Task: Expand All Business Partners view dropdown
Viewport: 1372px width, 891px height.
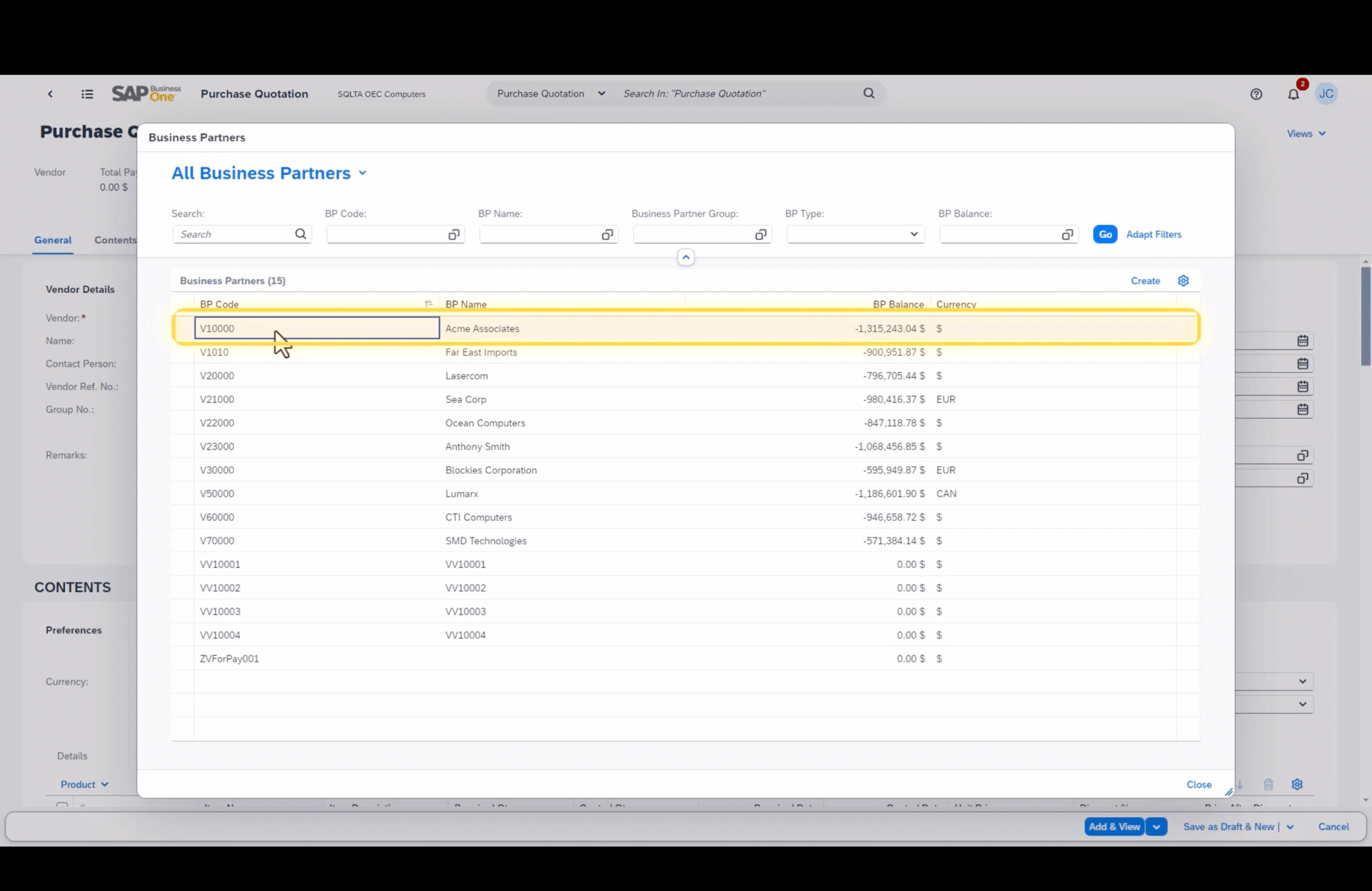Action: point(363,173)
